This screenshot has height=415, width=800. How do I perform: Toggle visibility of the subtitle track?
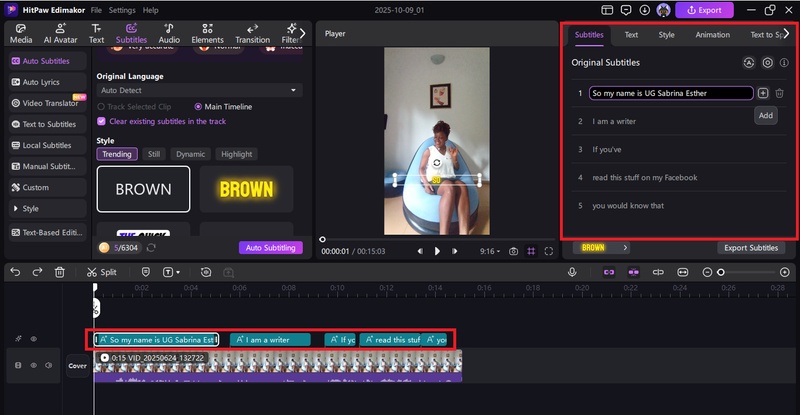(x=33, y=339)
